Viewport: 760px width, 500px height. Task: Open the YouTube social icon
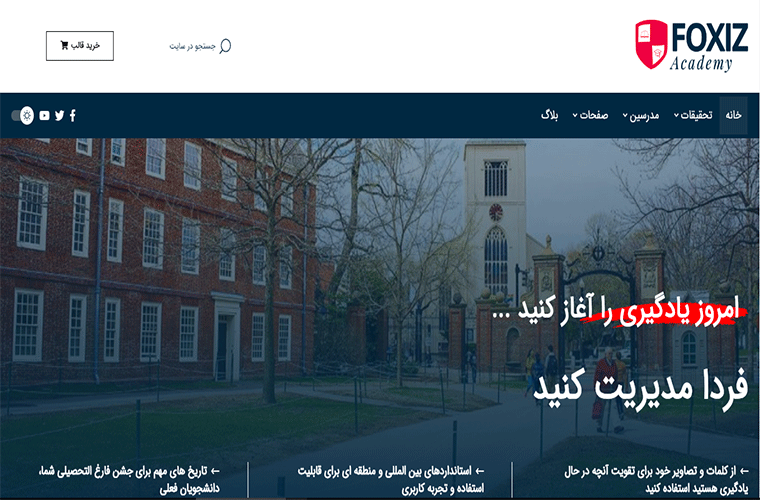click(x=45, y=116)
